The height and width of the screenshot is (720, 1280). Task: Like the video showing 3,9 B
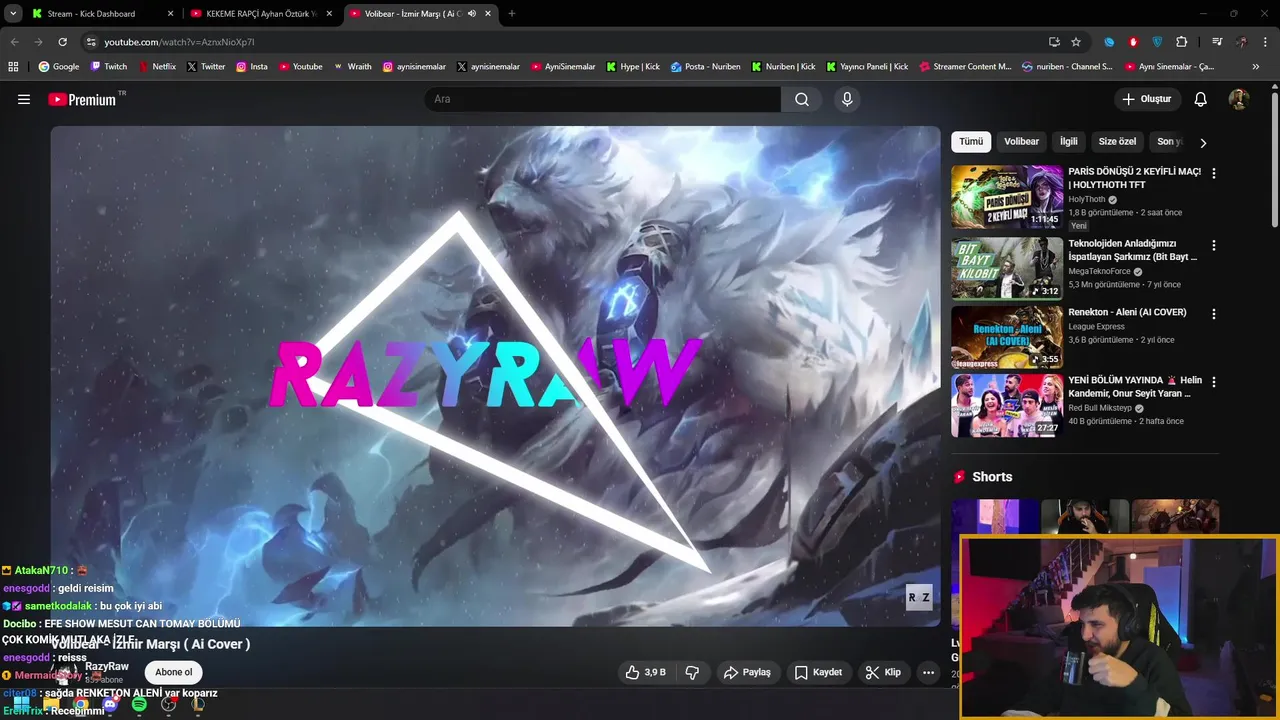click(645, 672)
